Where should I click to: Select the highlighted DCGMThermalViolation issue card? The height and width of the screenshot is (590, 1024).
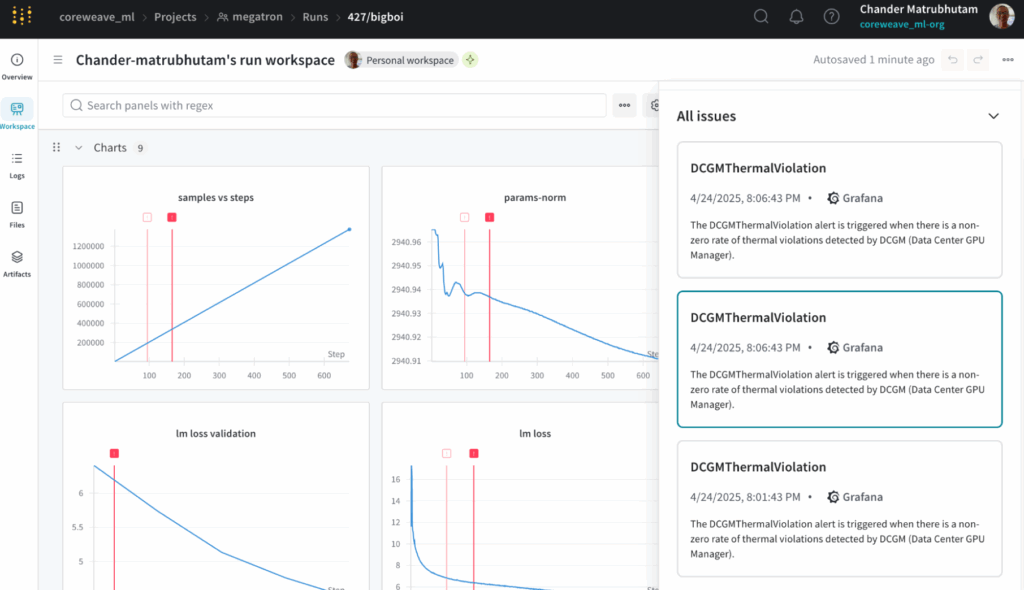839,359
